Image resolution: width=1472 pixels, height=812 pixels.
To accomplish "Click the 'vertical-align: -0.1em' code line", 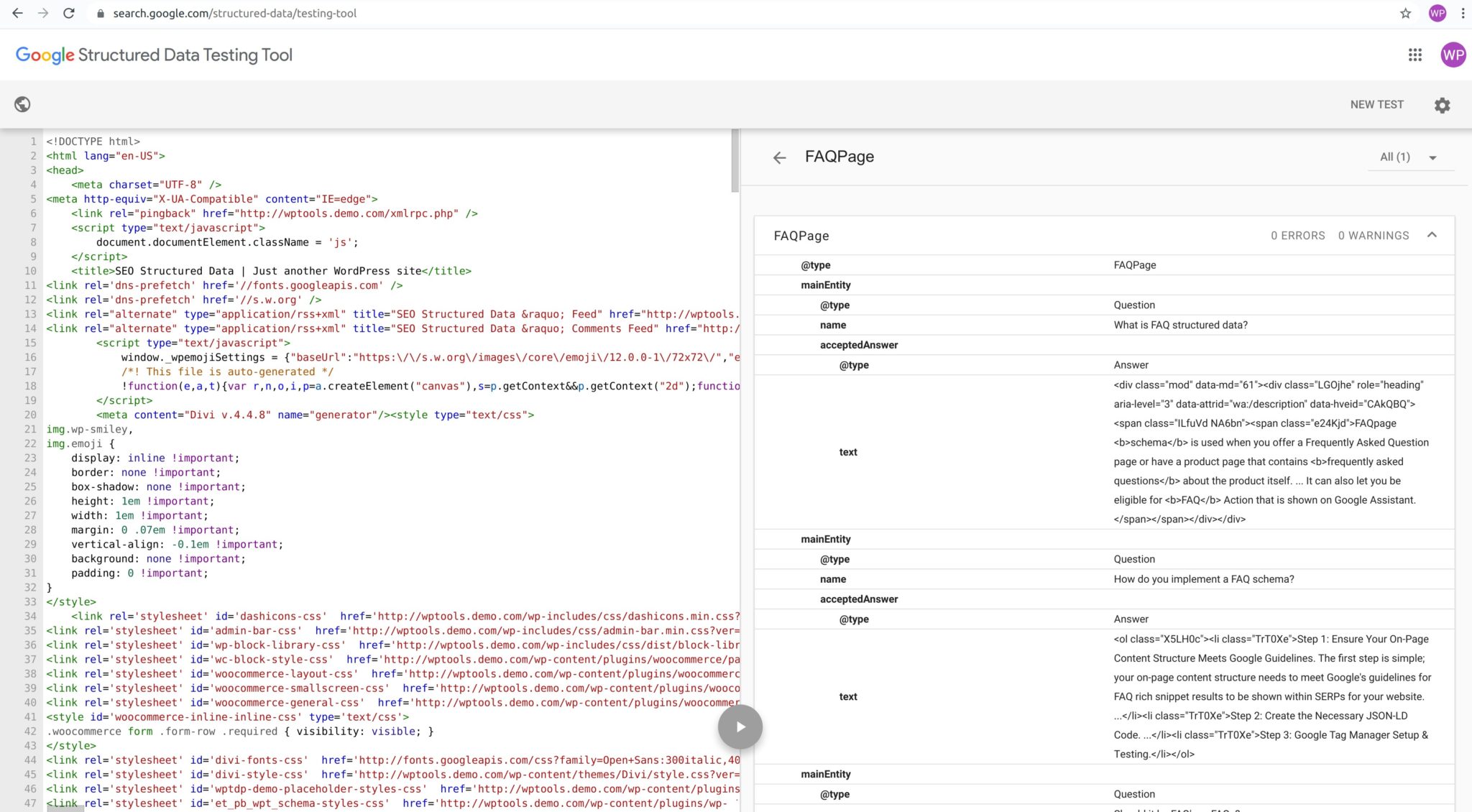I will [177, 544].
